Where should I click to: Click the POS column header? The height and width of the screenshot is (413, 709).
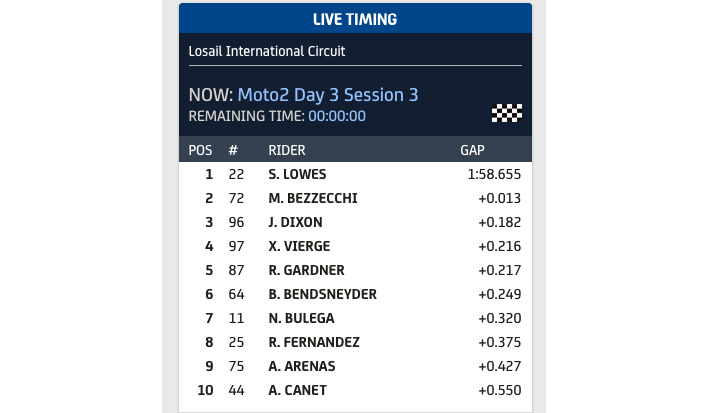200,150
